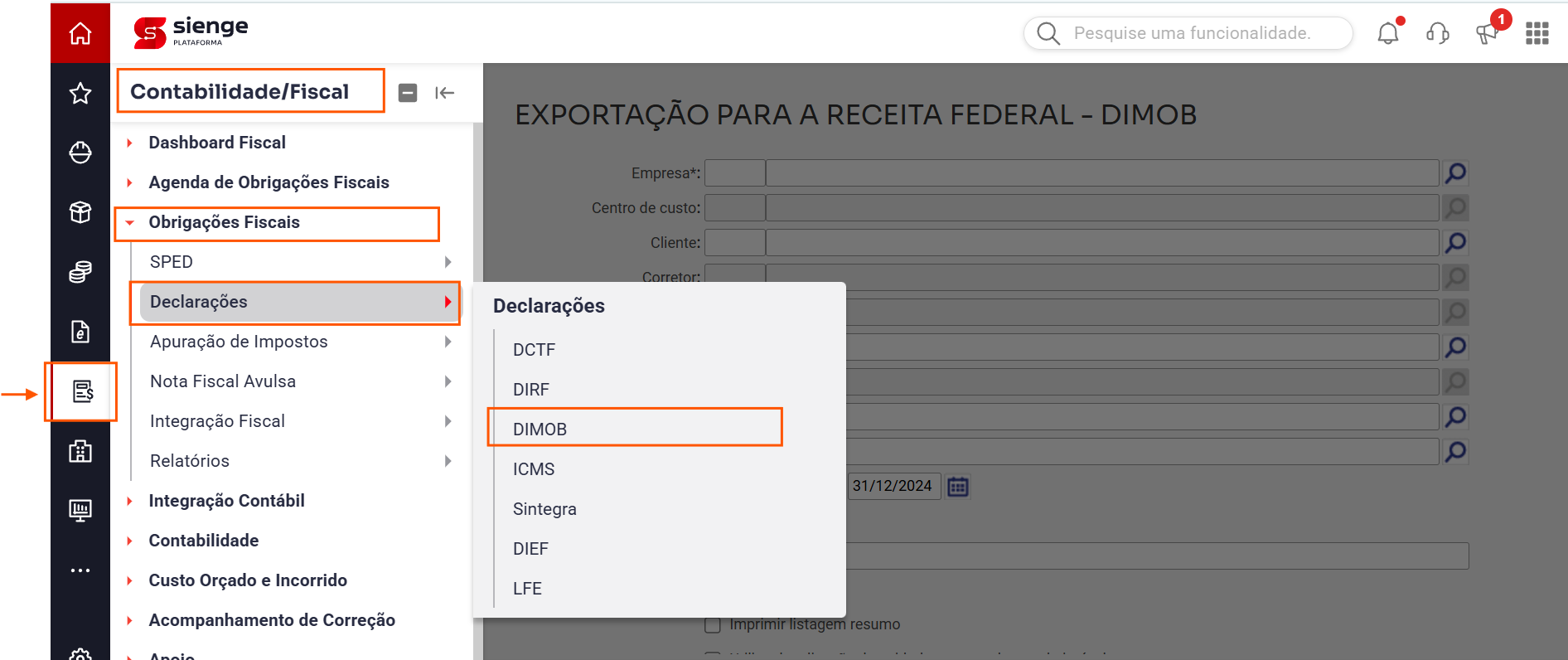Screen dimensions: 1568x660
Task: Expand Custo Orçado e Incorrido
Action: (248, 580)
